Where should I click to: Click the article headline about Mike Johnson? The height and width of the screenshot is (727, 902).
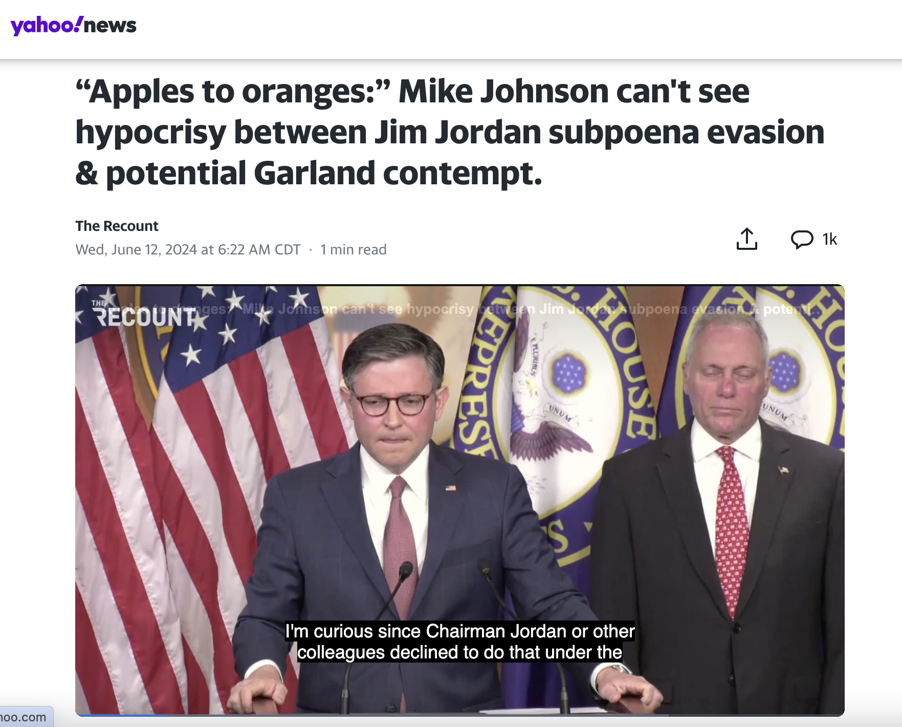pos(449,132)
